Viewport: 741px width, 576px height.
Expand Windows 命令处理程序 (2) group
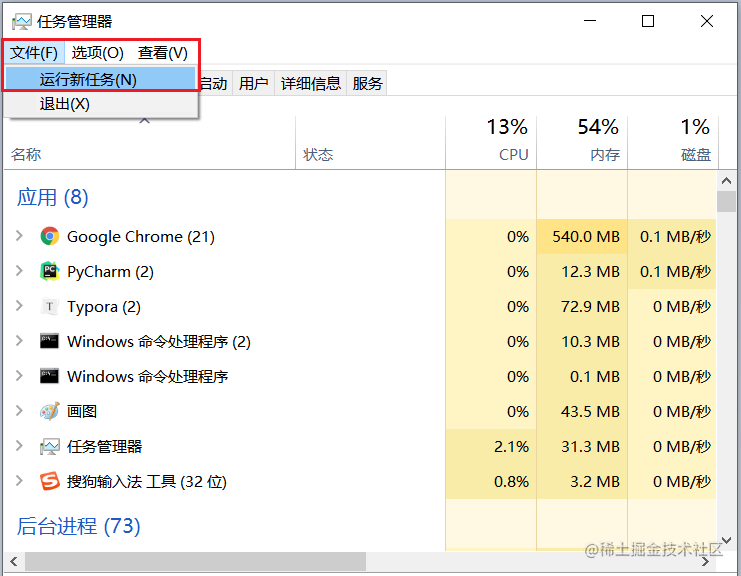[19, 341]
